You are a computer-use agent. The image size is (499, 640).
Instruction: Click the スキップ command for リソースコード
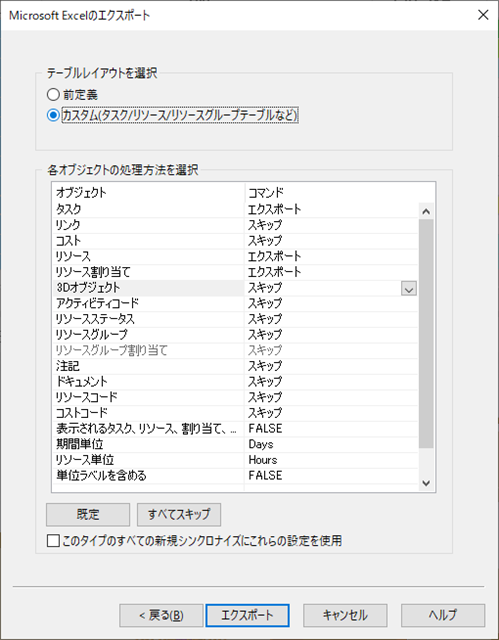click(265, 397)
